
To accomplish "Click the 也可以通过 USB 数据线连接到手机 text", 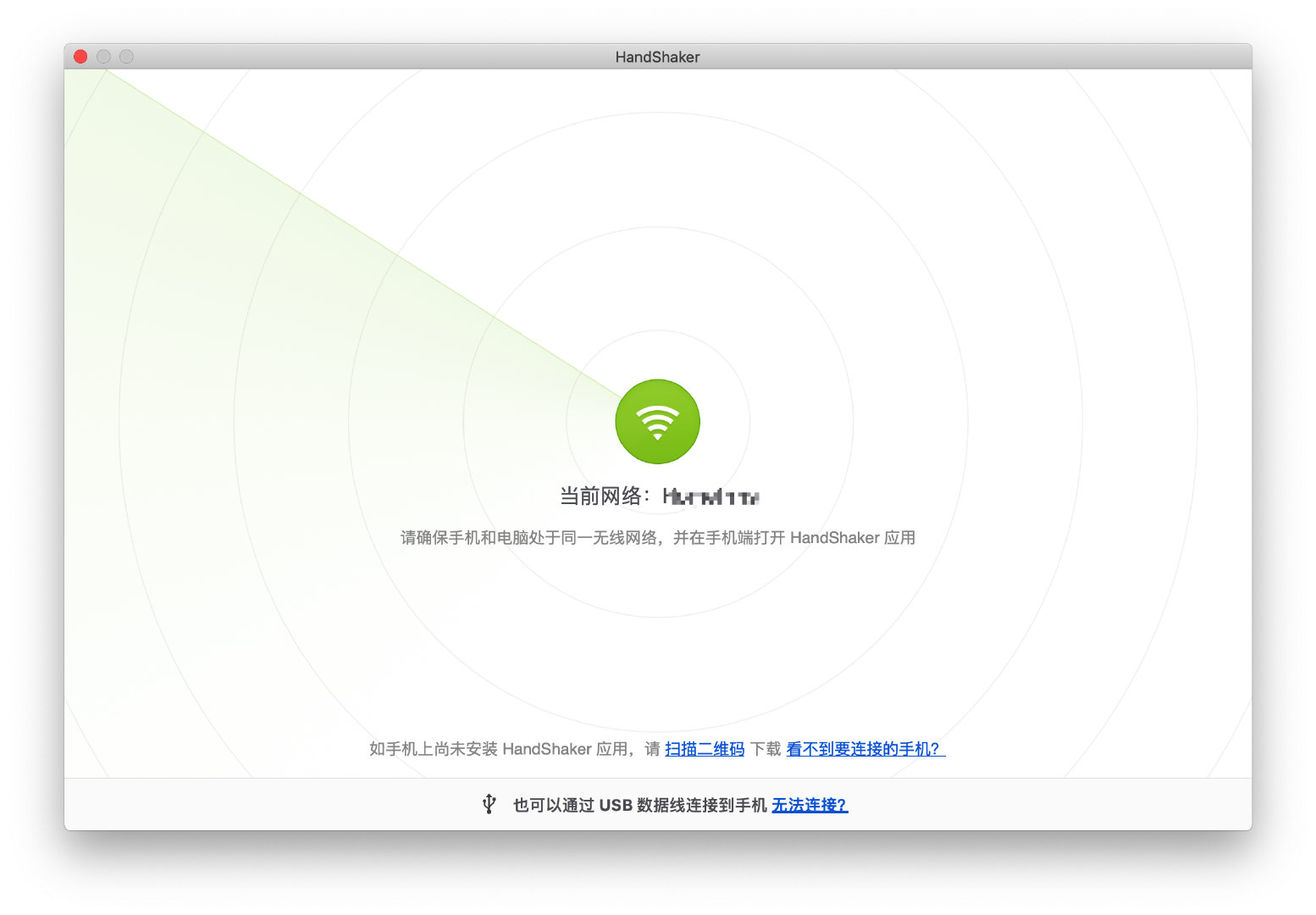I will pos(639,805).
